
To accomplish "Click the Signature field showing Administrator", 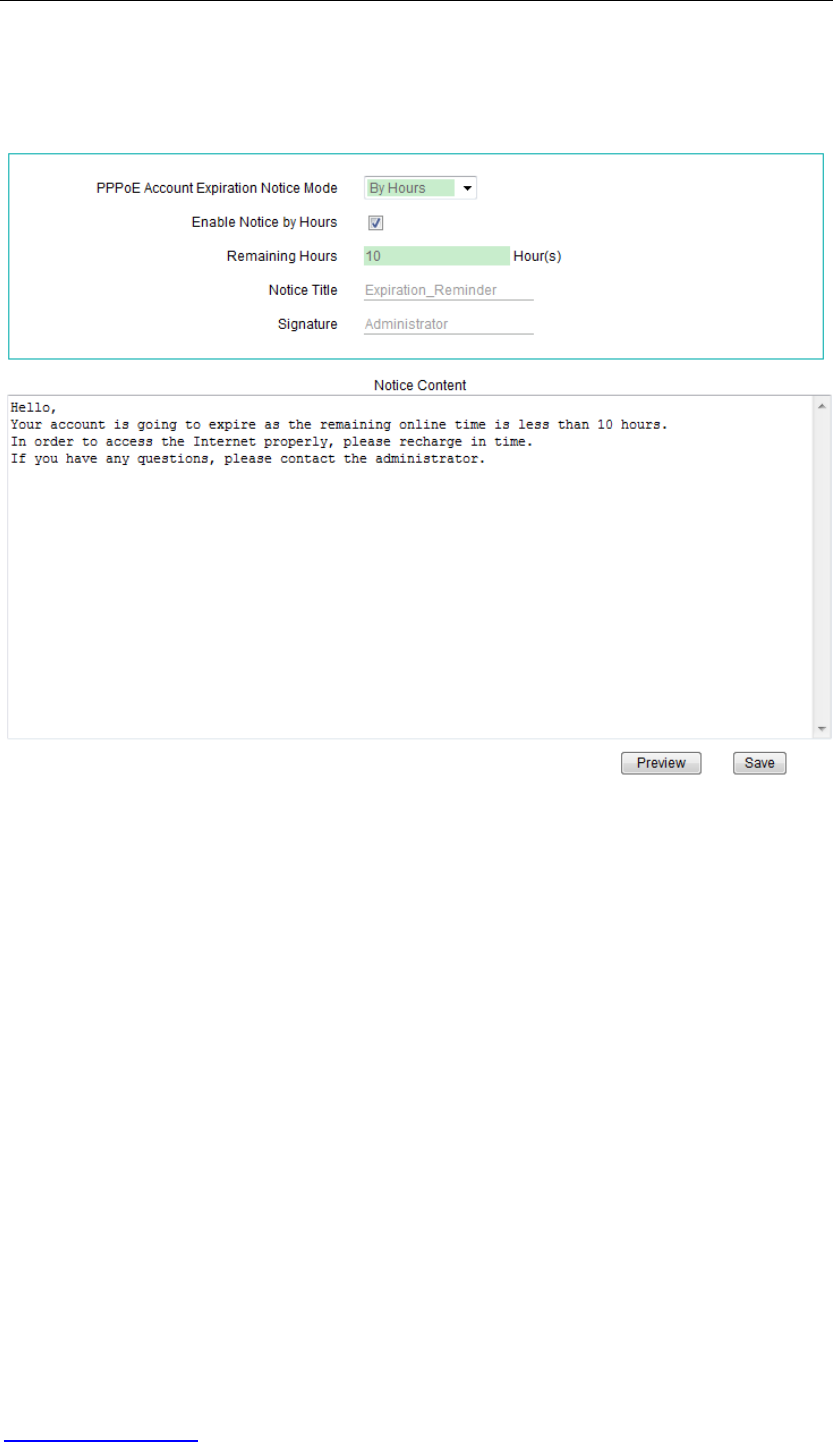I will [x=448, y=324].
